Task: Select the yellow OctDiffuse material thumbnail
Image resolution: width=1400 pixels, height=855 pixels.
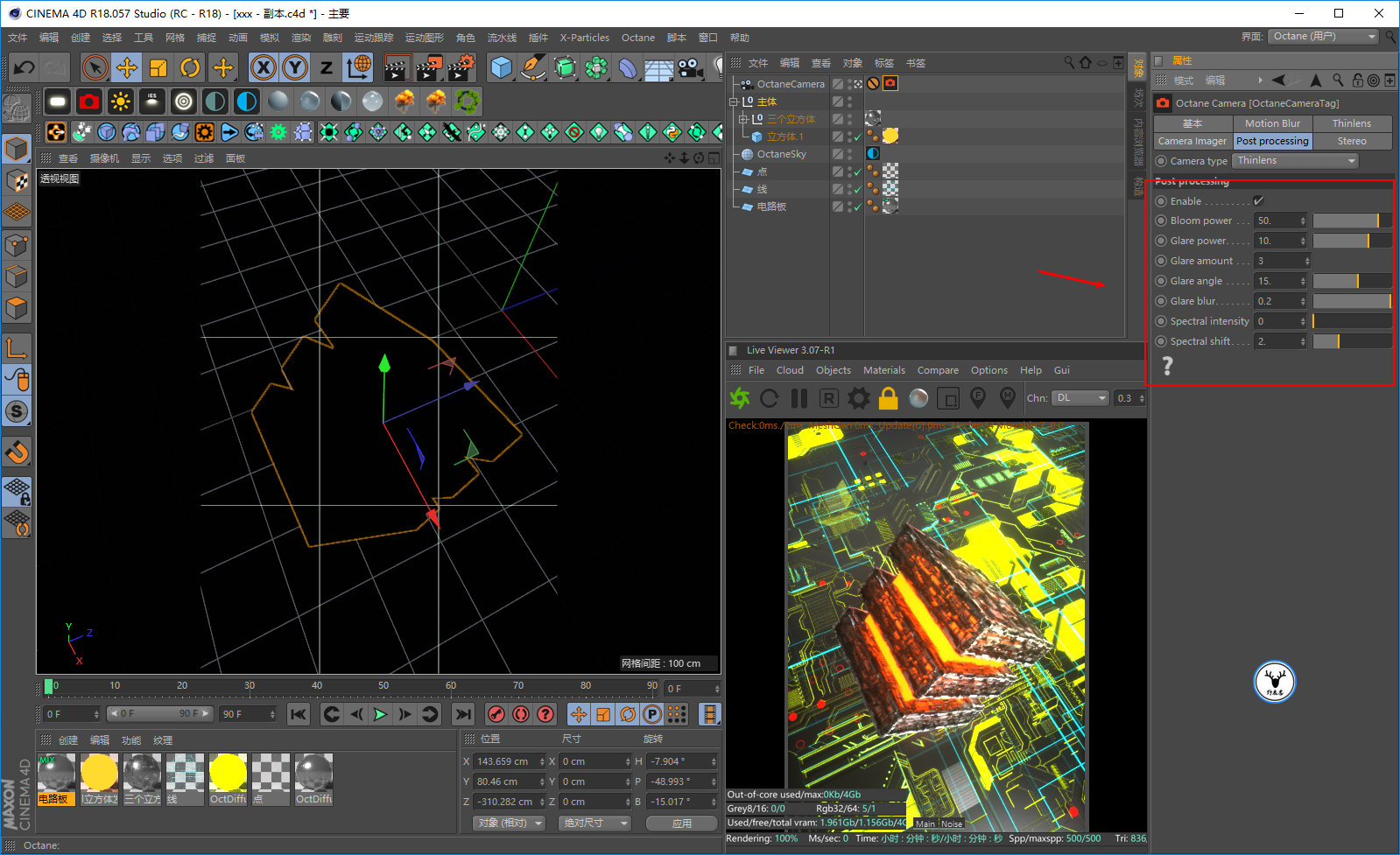Action: click(228, 779)
